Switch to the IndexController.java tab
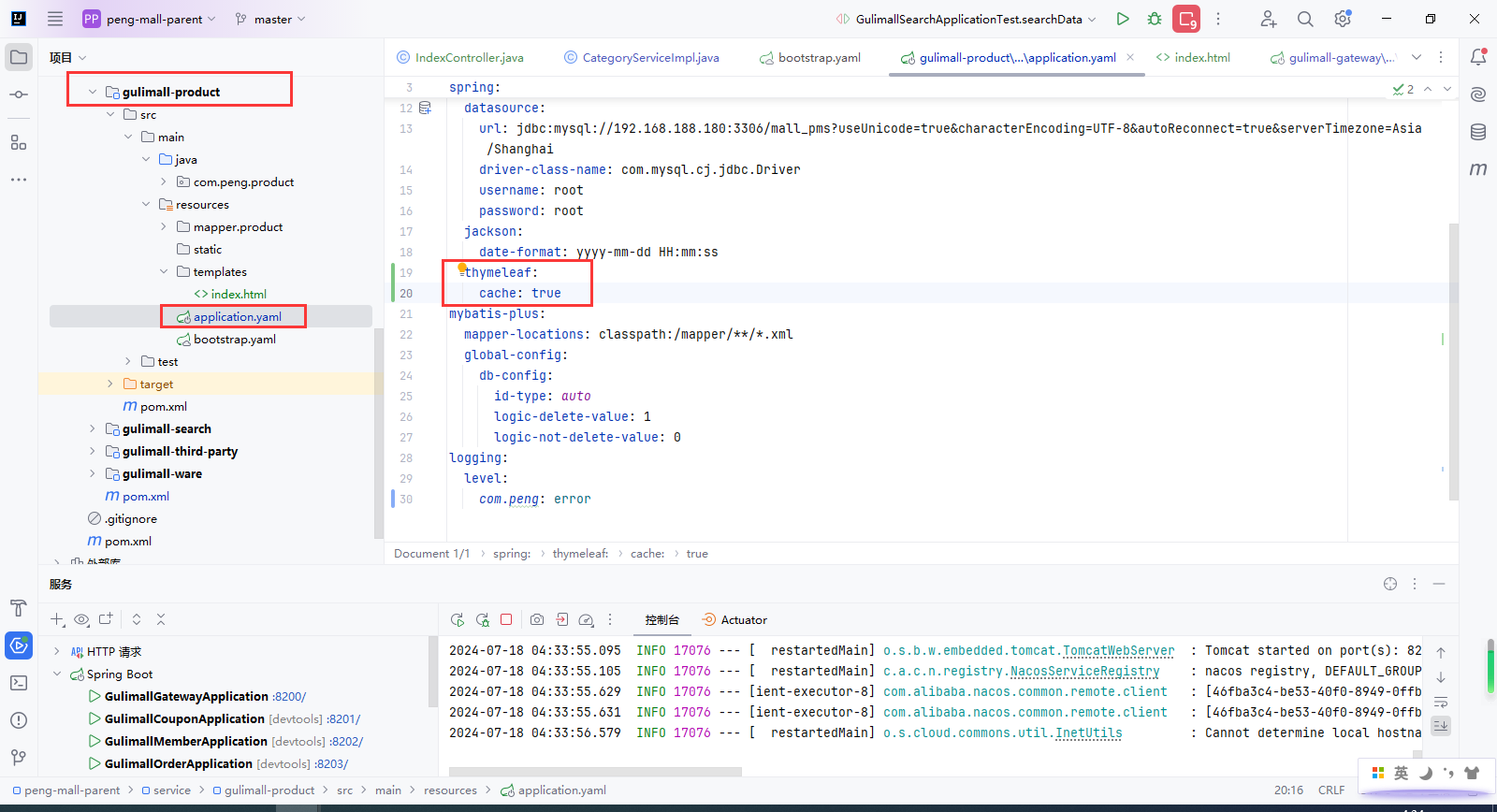 460,57
